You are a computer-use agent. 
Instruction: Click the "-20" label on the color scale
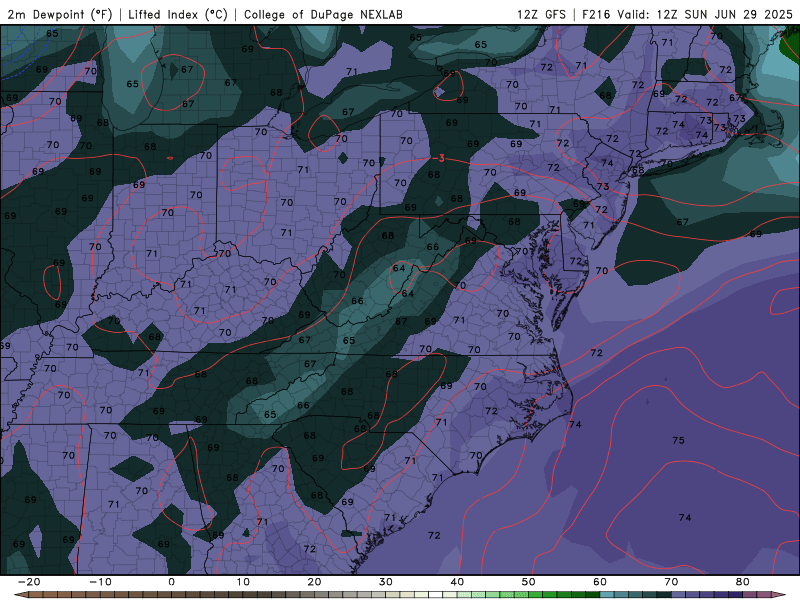tap(29, 582)
